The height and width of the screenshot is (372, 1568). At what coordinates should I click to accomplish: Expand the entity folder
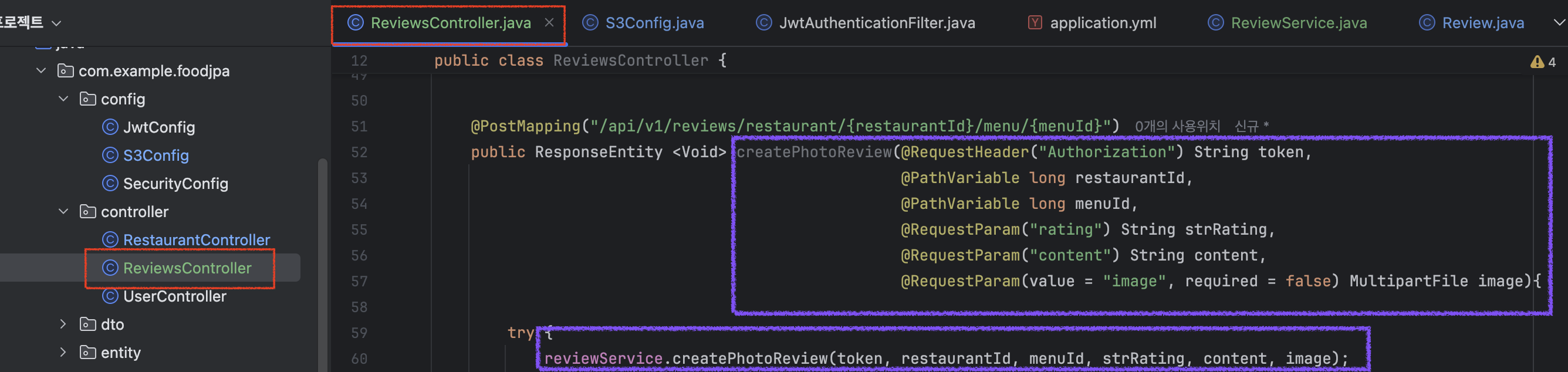pos(63,352)
